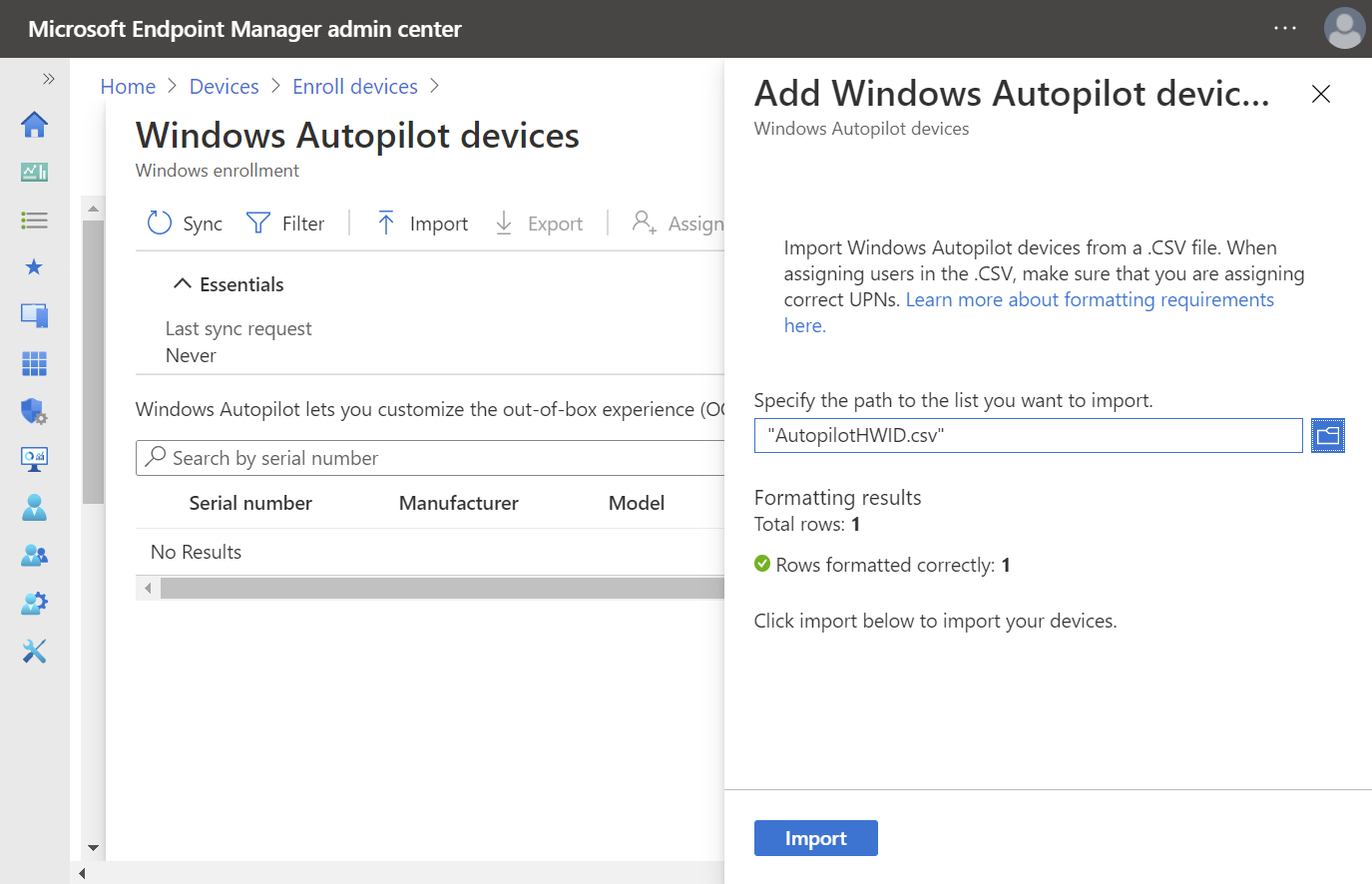Click the Home icon in the sidebar
This screenshot has height=884, width=1372.
click(x=34, y=125)
